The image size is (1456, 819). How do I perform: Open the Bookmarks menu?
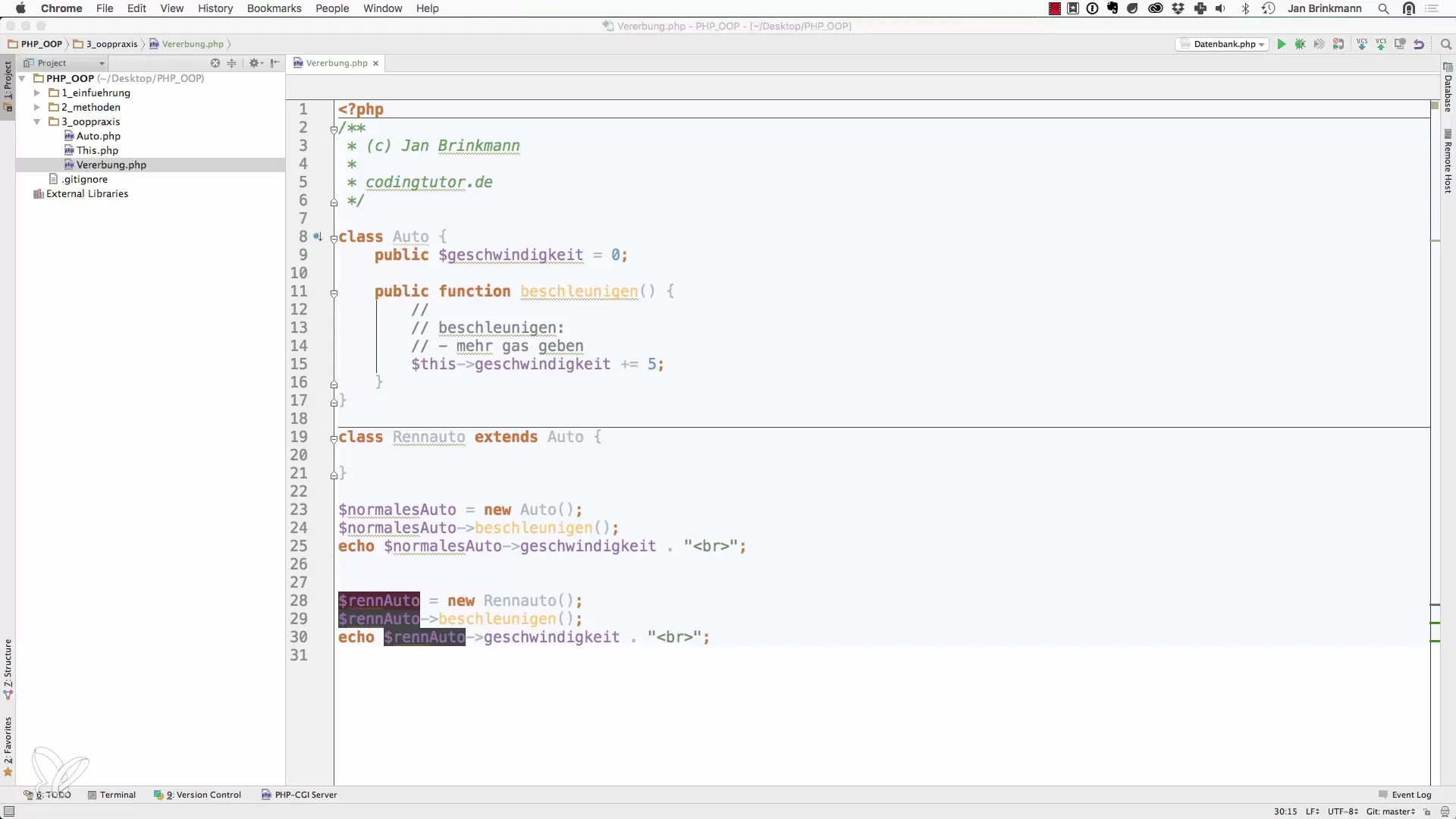(274, 8)
